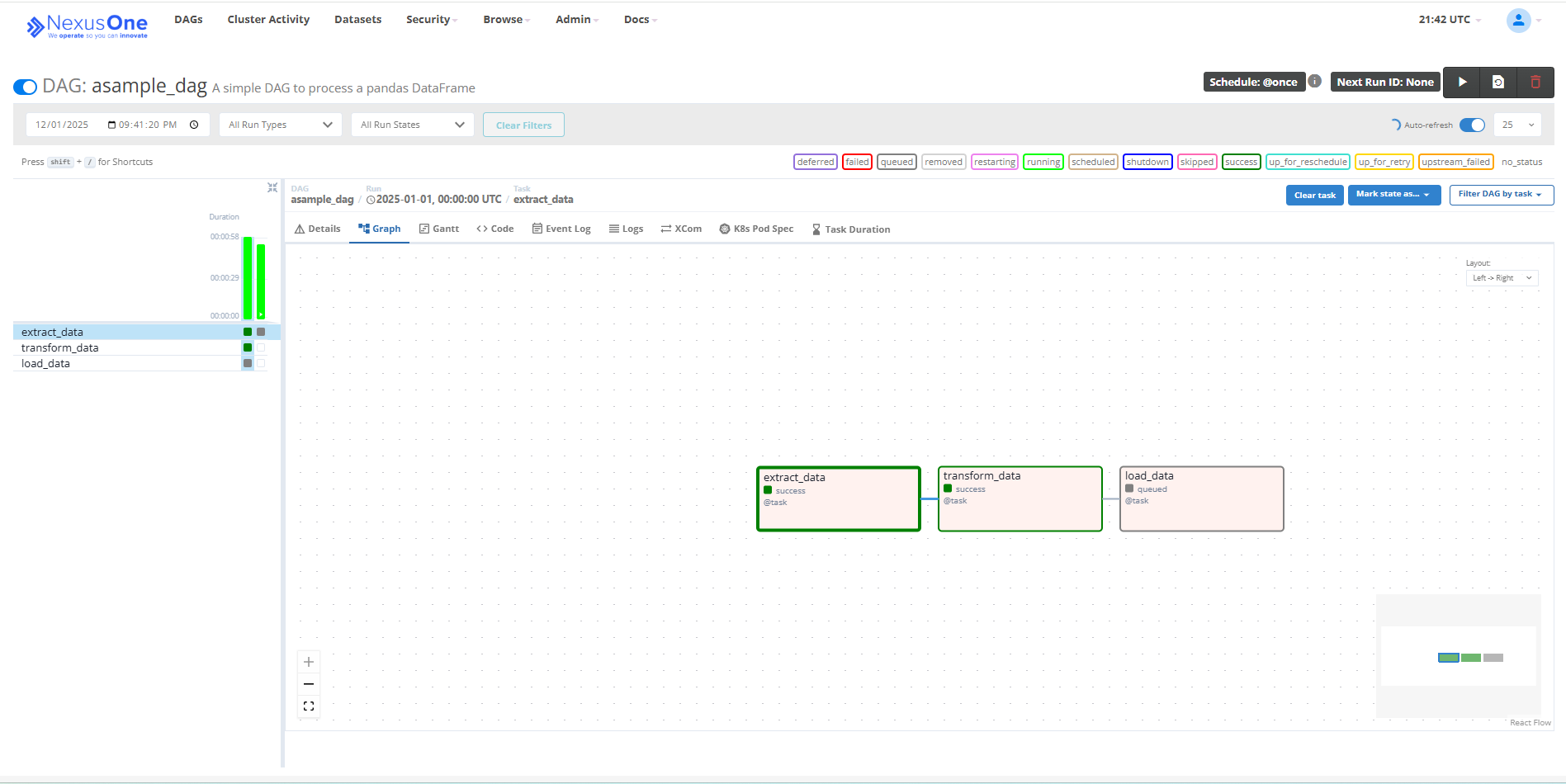The width and height of the screenshot is (1566, 784).
Task: Expand Mark state as... dropdown
Action: tap(1394, 195)
